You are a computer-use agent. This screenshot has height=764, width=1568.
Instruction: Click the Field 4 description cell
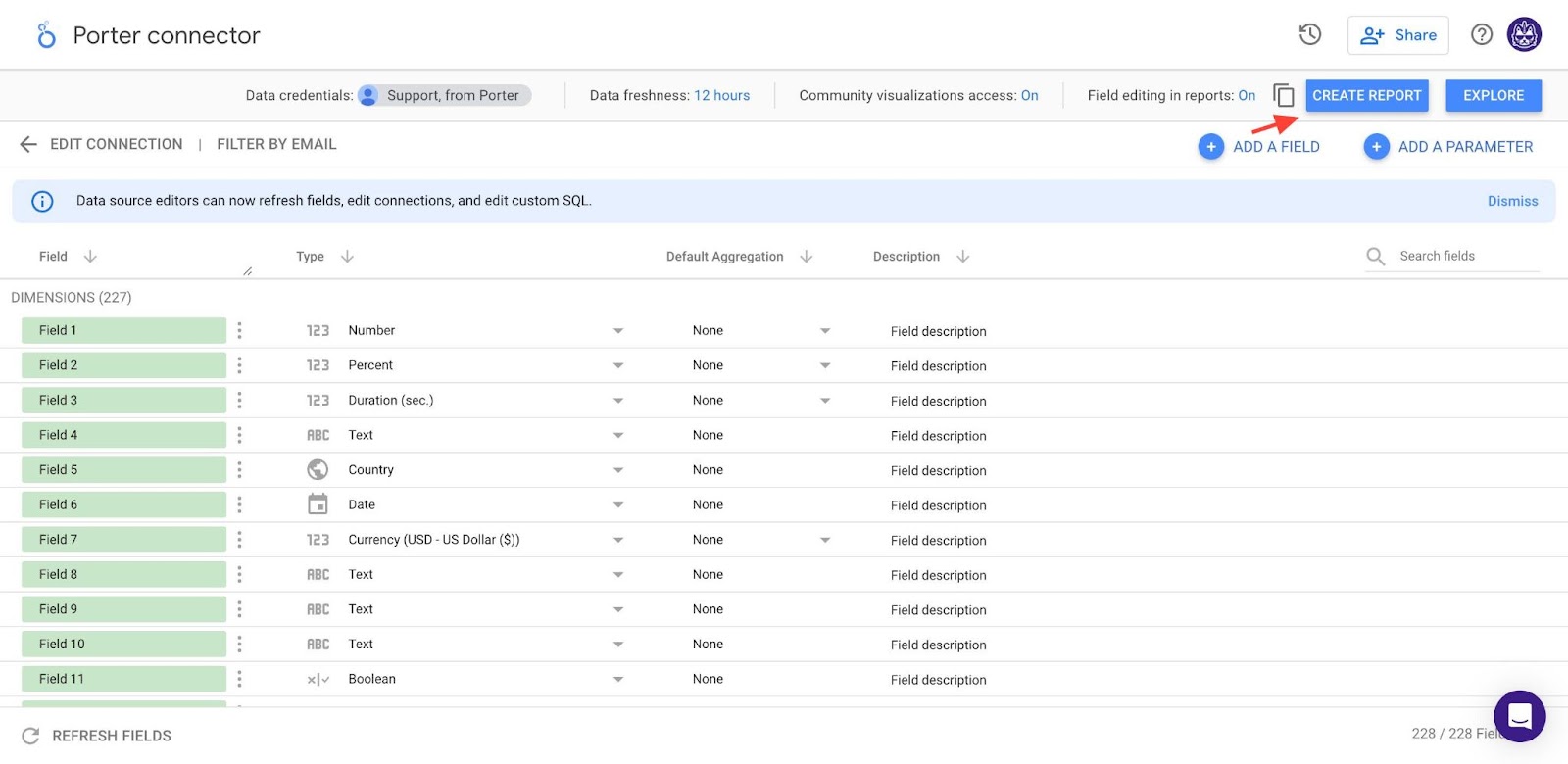[x=939, y=436]
